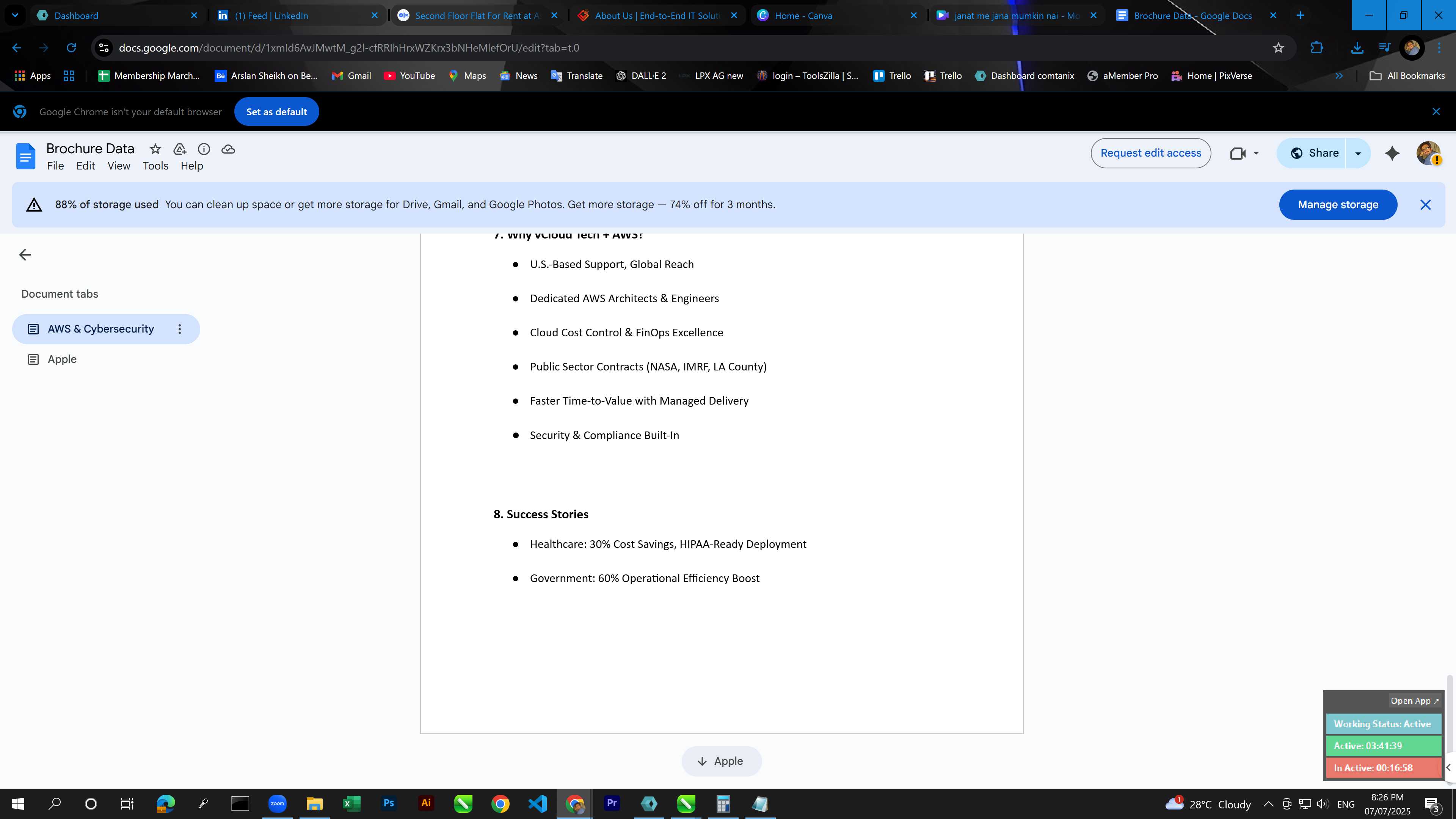Image resolution: width=1456 pixels, height=819 pixels.
Task: Open the File menu
Action: (55, 166)
